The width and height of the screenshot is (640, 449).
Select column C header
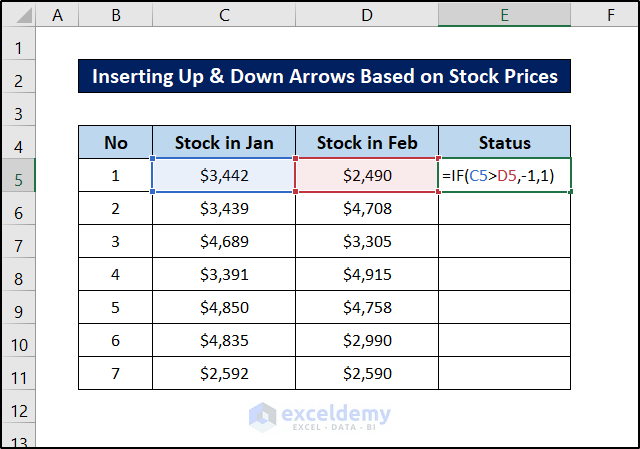[x=224, y=15]
